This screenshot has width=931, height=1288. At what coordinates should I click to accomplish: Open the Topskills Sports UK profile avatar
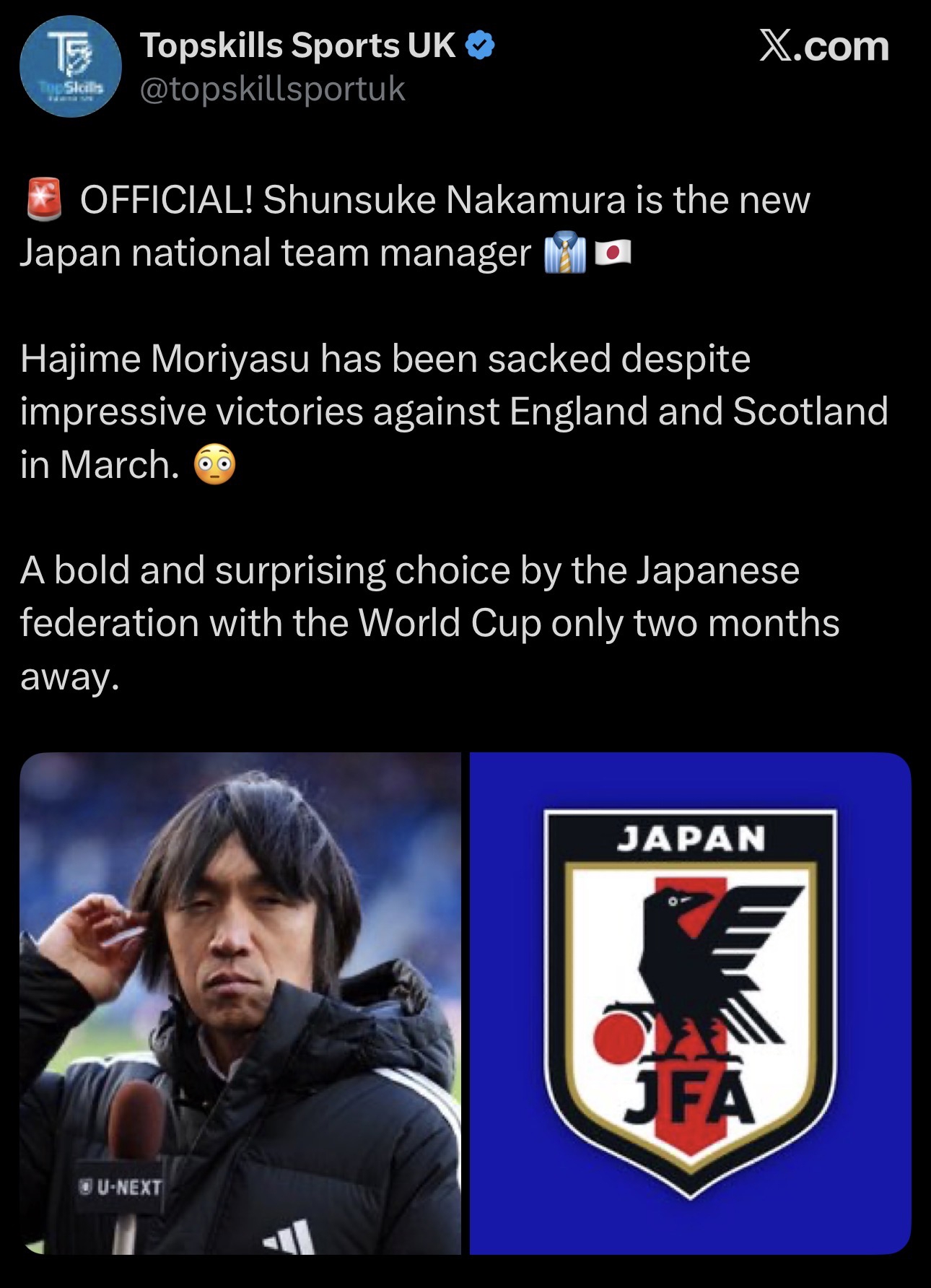click(70, 66)
